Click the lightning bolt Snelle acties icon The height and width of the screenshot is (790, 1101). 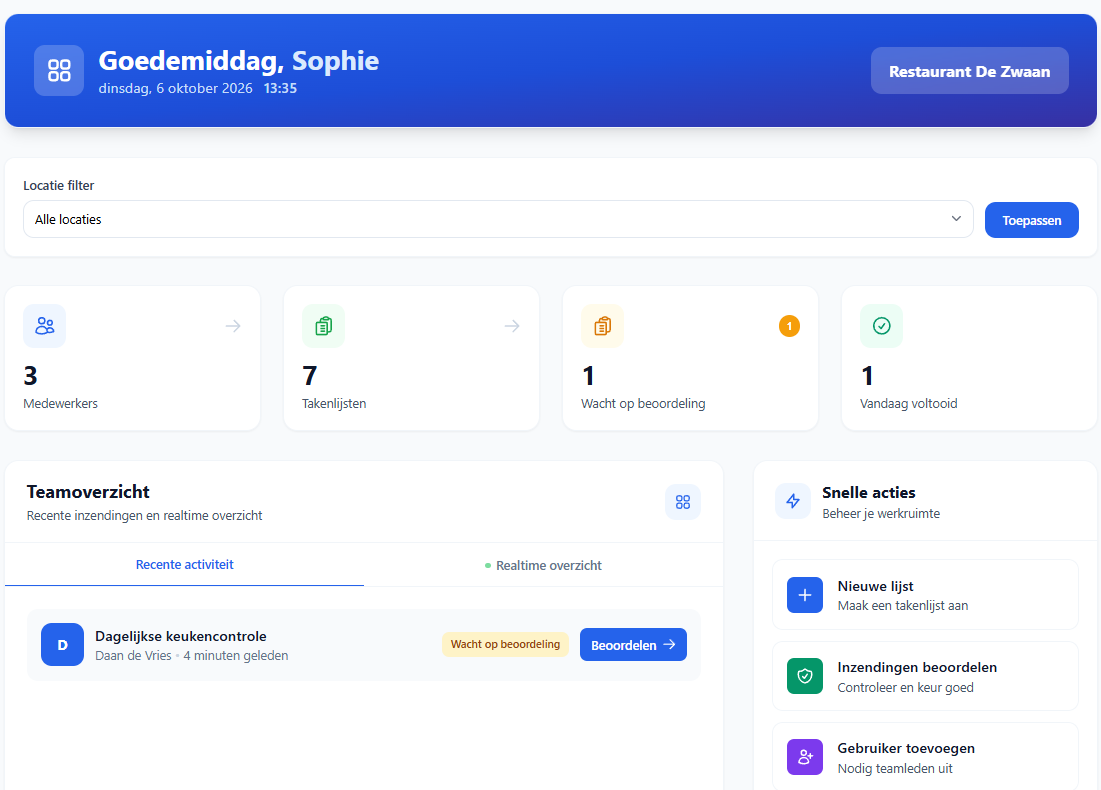[793, 501]
